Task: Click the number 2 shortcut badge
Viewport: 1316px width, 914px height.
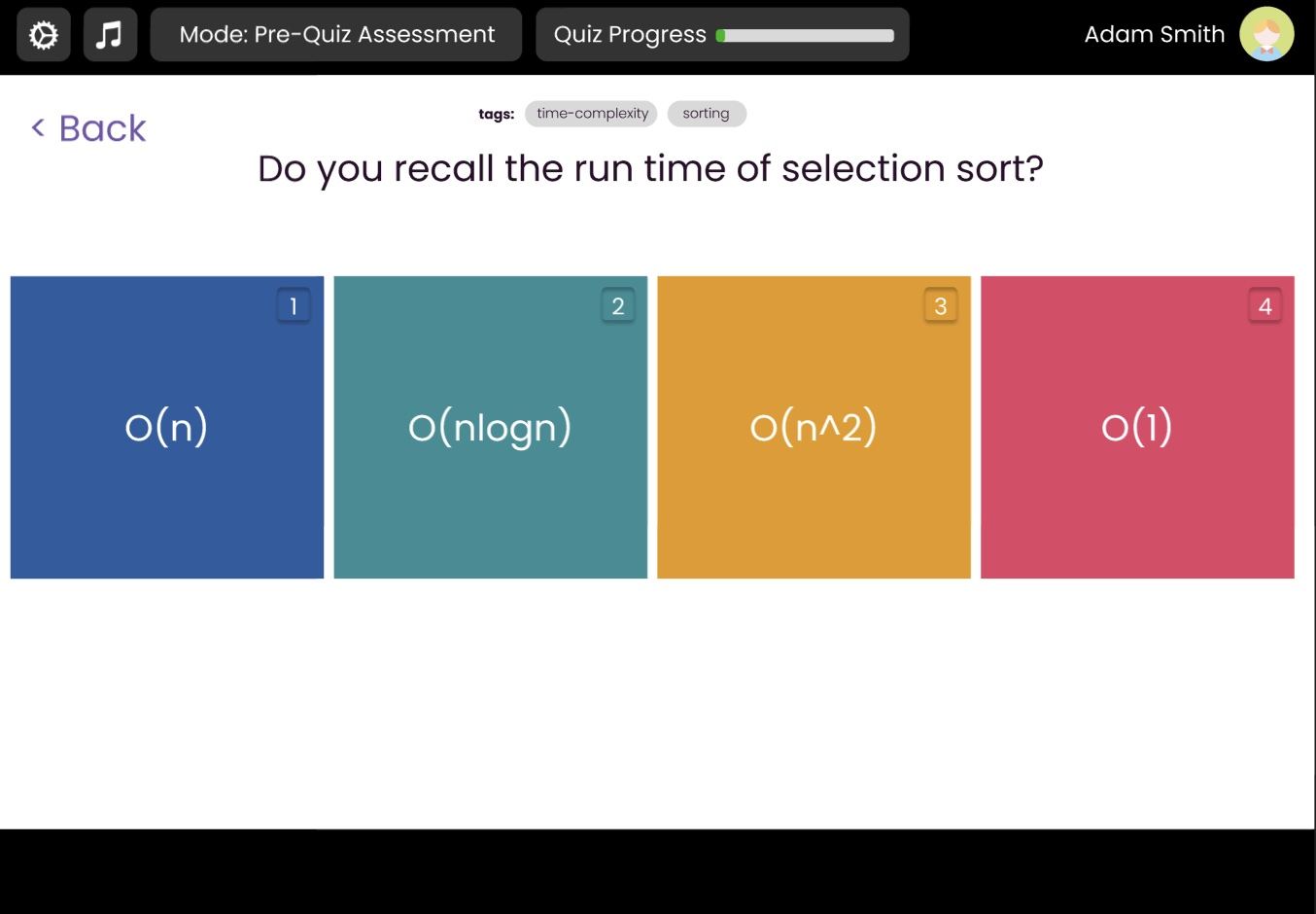Action: pos(617,306)
